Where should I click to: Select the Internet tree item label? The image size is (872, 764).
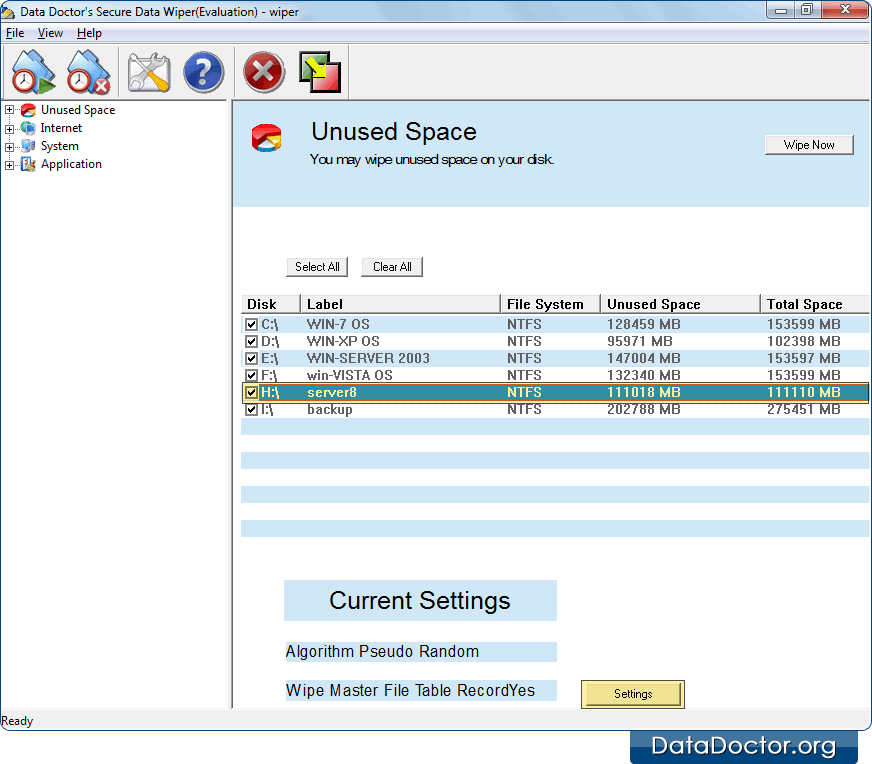pyautogui.click(x=61, y=128)
